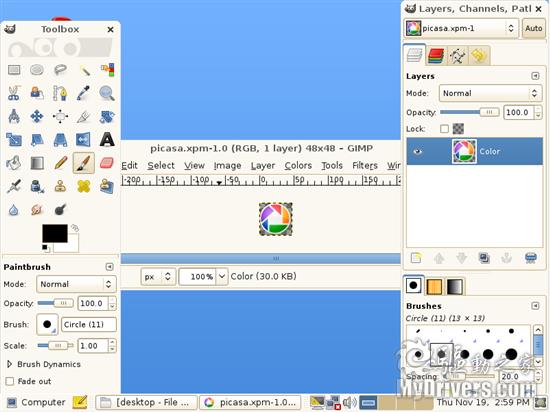Screen dimensions: 550x412
Task: Toggle the lock alpha channel icon
Action: 458,129
